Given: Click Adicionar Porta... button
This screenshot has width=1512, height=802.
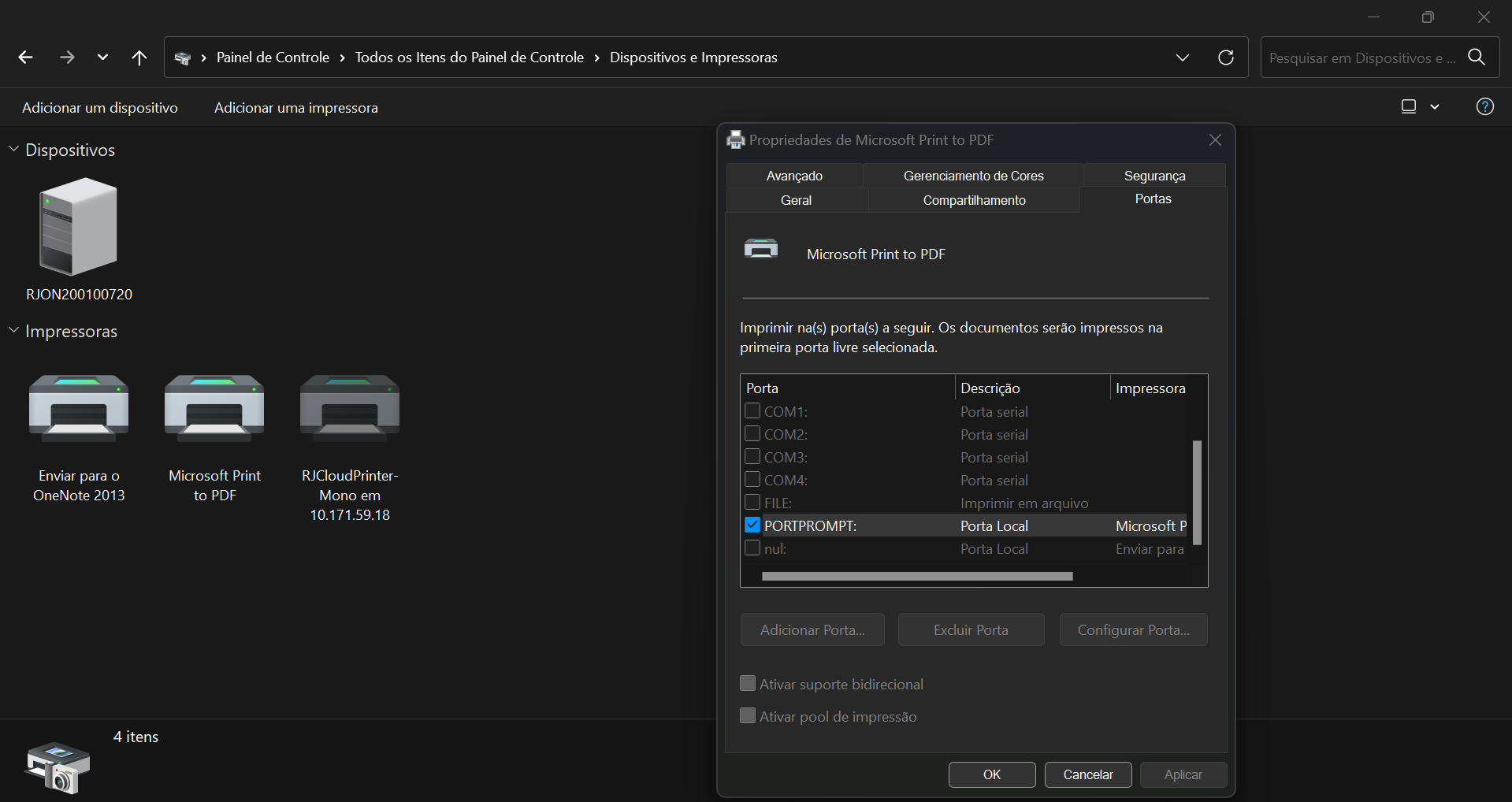Looking at the screenshot, I should (812, 629).
